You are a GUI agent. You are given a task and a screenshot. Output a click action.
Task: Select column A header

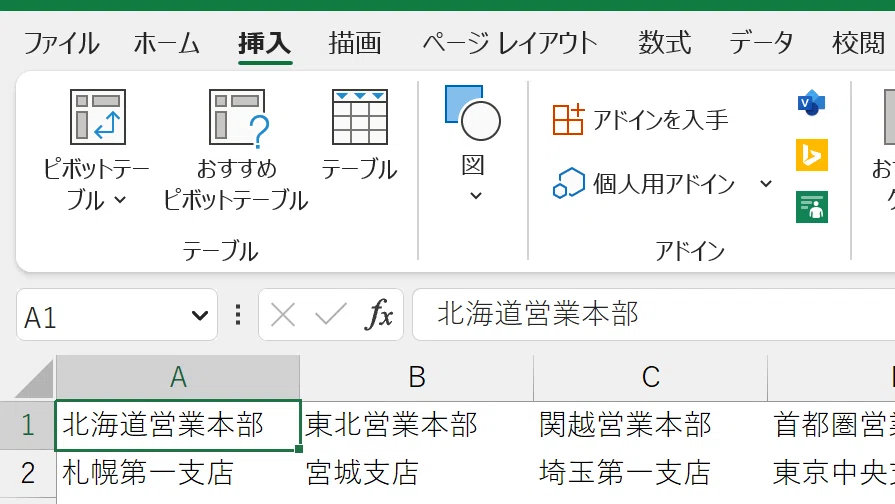pyautogui.click(x=178, y=378)
